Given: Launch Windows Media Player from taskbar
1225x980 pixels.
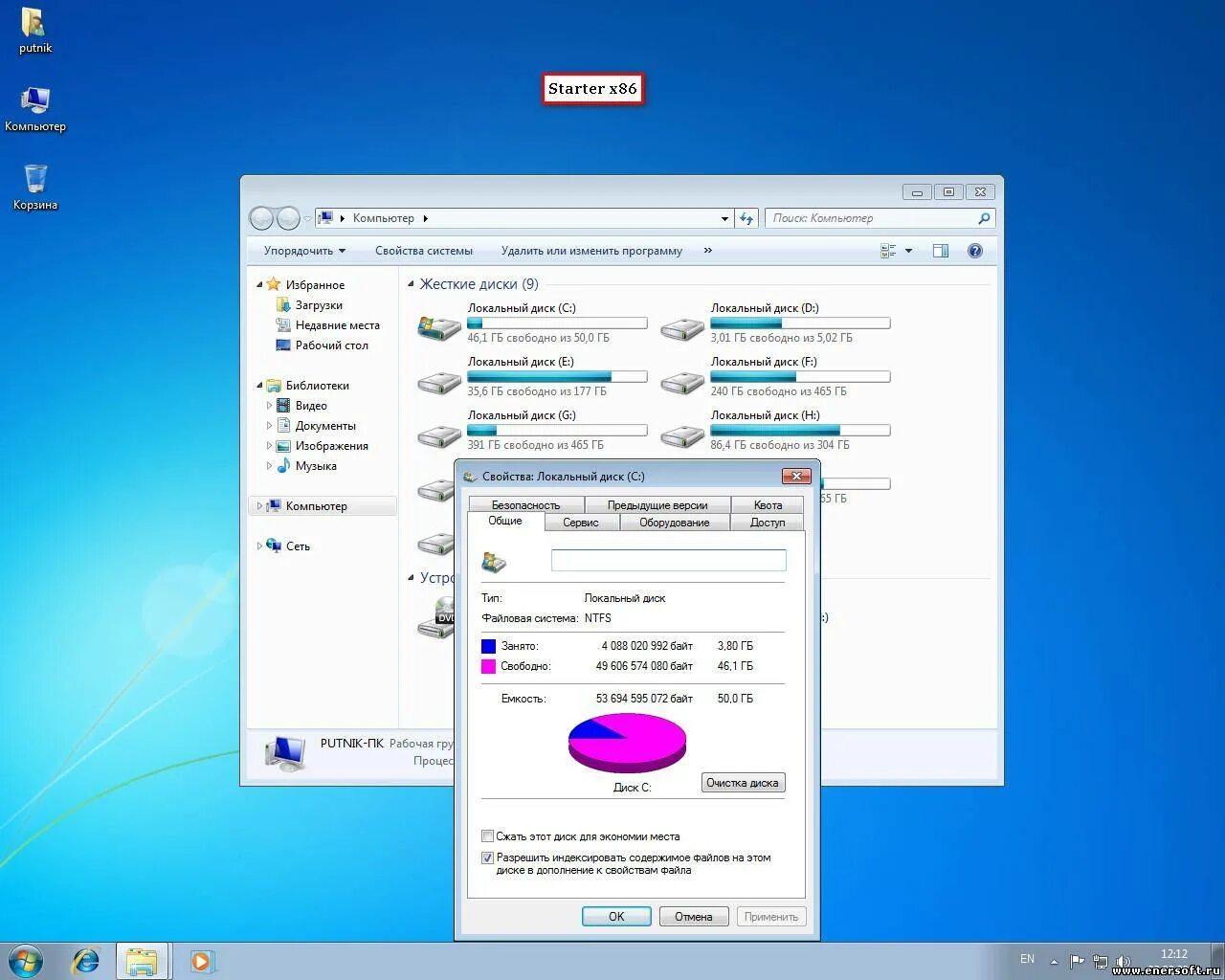Looking at the screenshot, I should click(202, 961).
